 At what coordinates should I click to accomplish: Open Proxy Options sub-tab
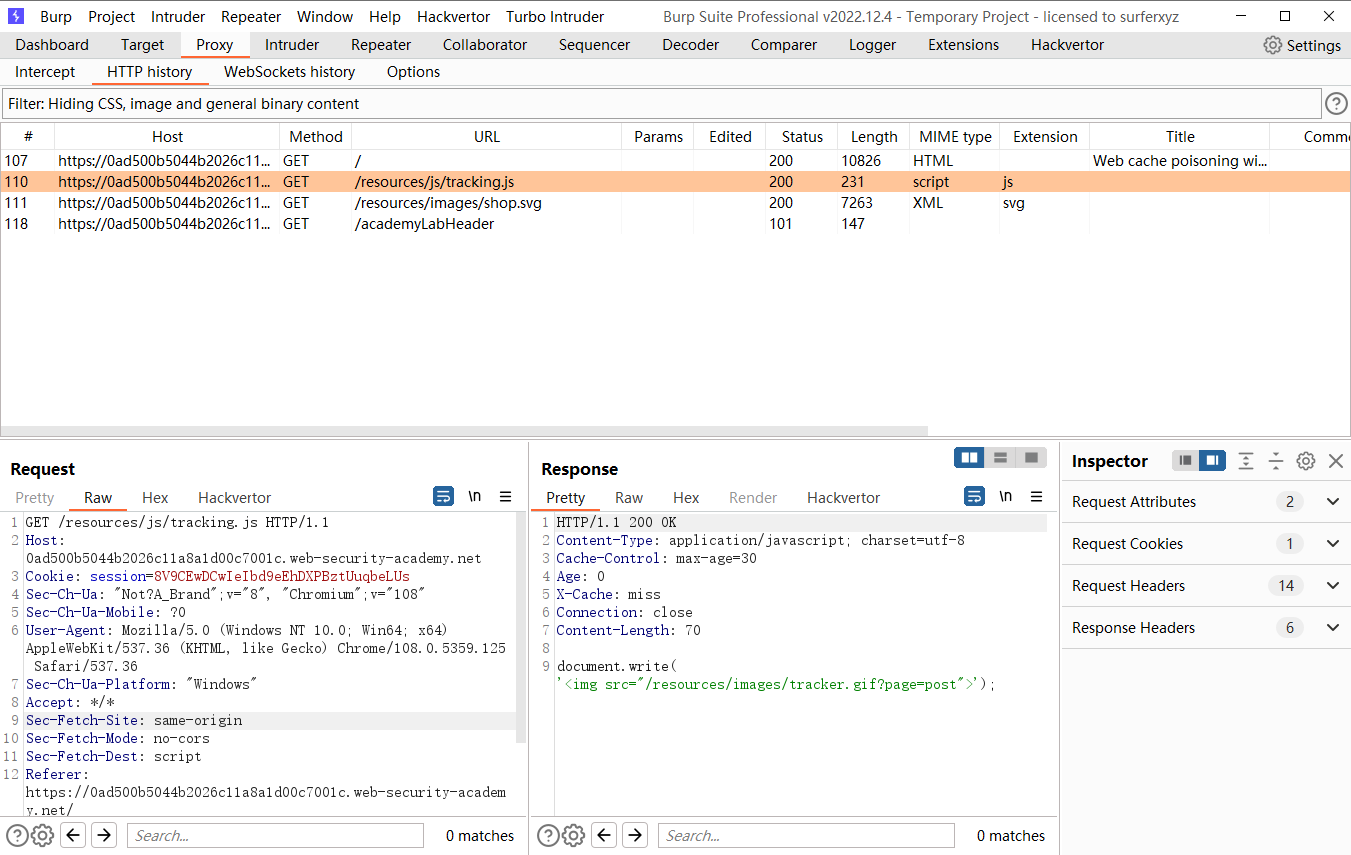413,72
